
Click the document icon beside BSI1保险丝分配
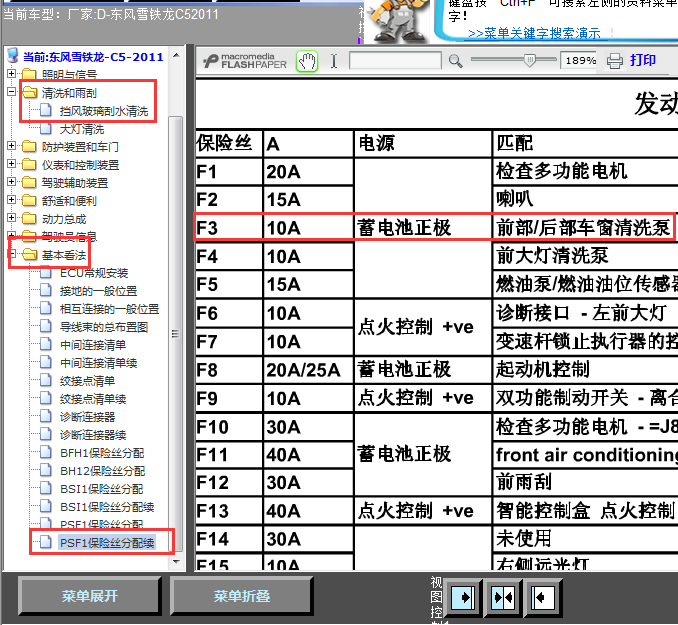pyautogui.click(x=45, y=488)
